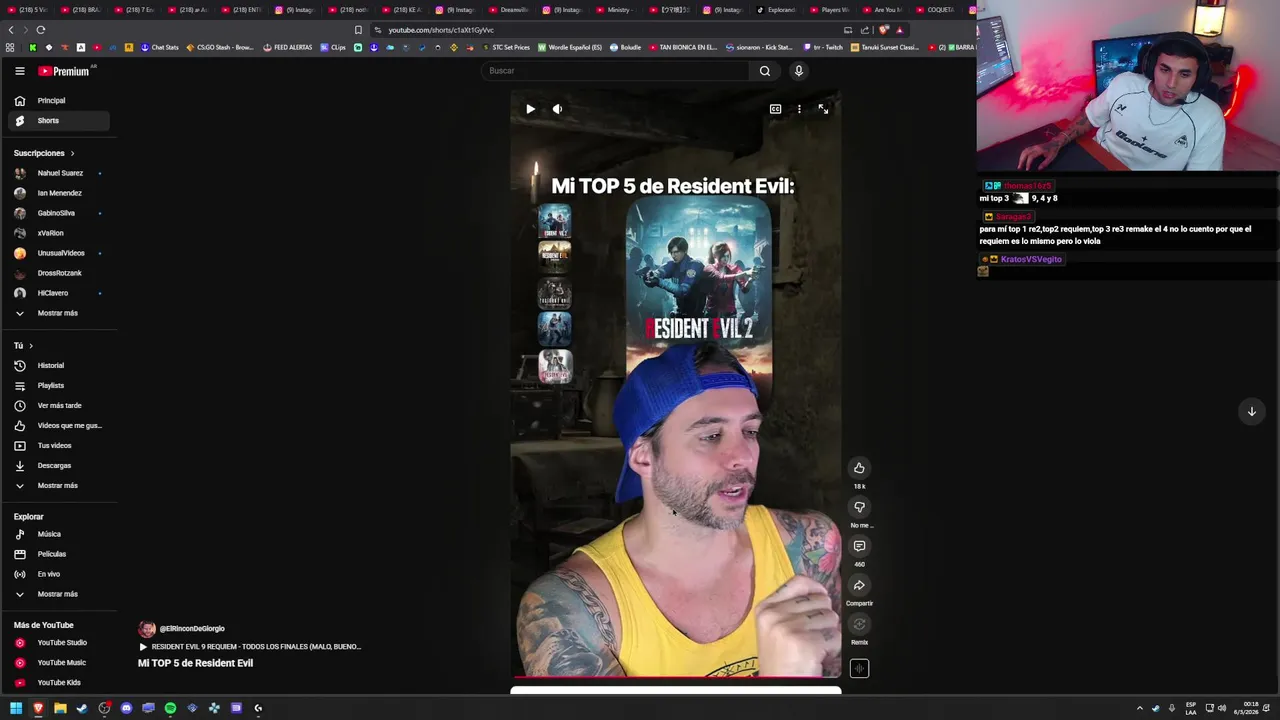This screenshot has height=720, width=1280.
Task: Expand the Suscripciones section arrow
Action: point(72,153)
